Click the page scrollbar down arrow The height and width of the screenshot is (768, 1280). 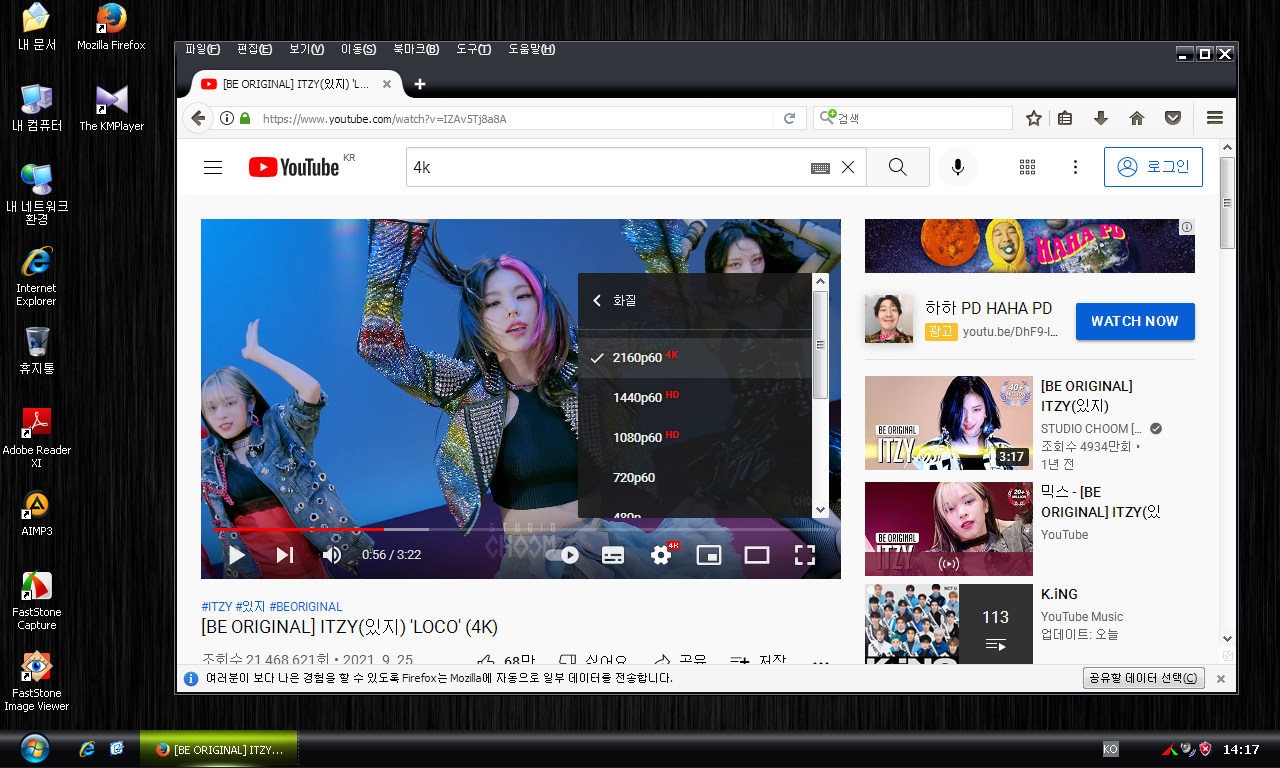pos(1228,639)
